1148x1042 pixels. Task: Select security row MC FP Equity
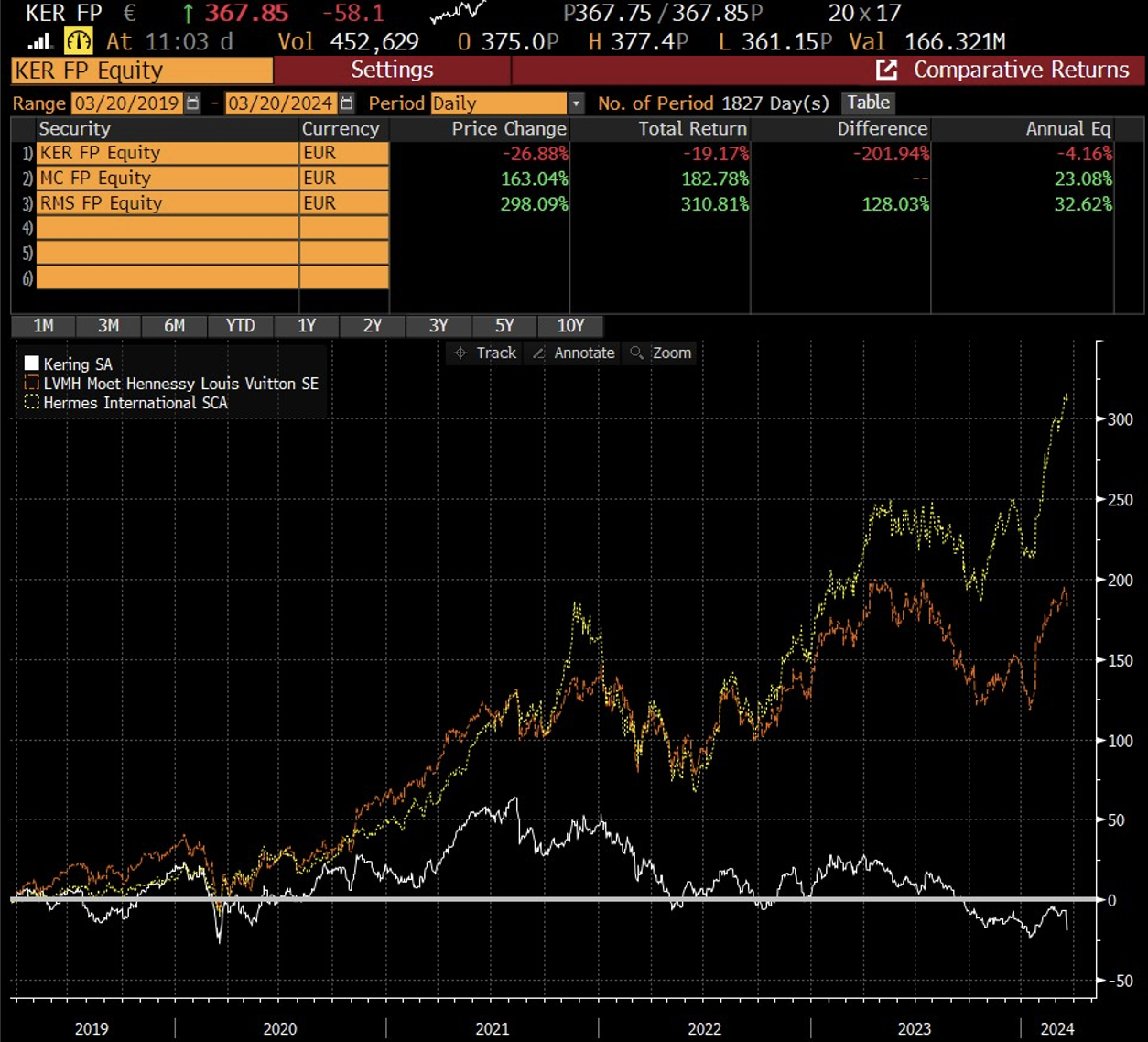168,178
